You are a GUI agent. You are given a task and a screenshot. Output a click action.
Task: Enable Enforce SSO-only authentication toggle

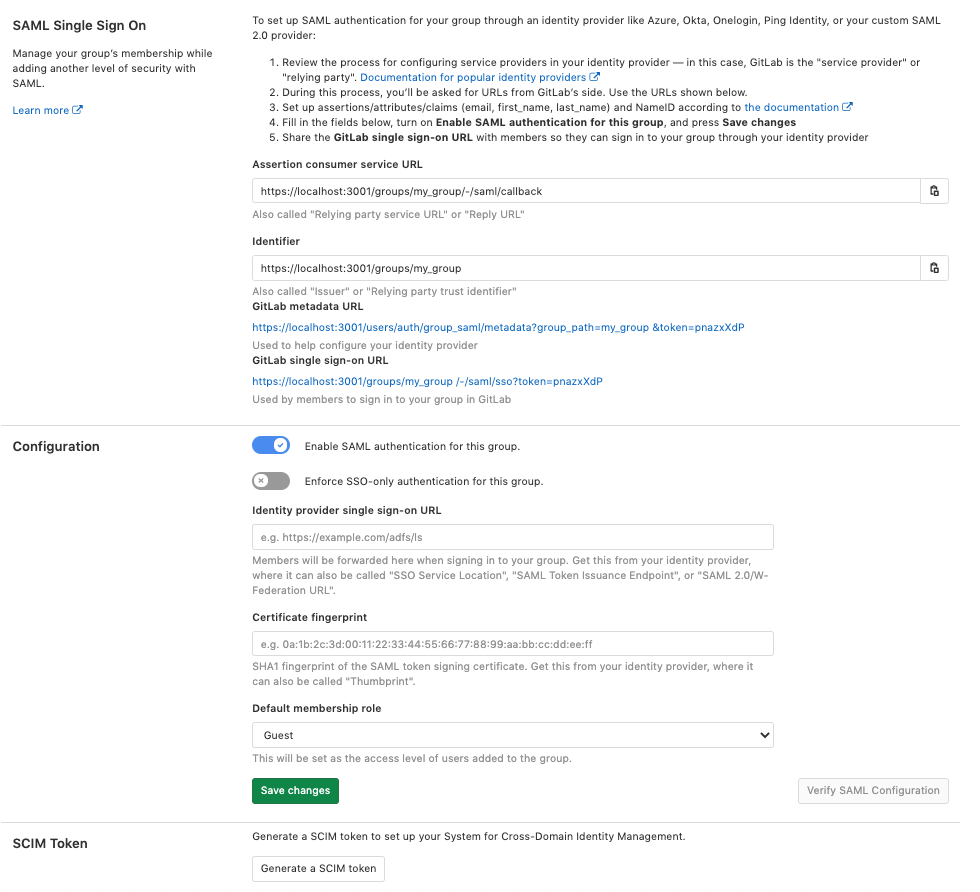(x=271, y=481)
